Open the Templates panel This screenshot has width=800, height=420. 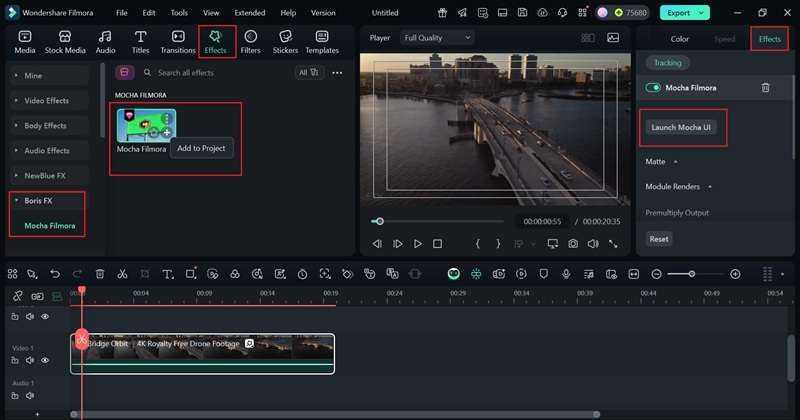tap(322, 42)
